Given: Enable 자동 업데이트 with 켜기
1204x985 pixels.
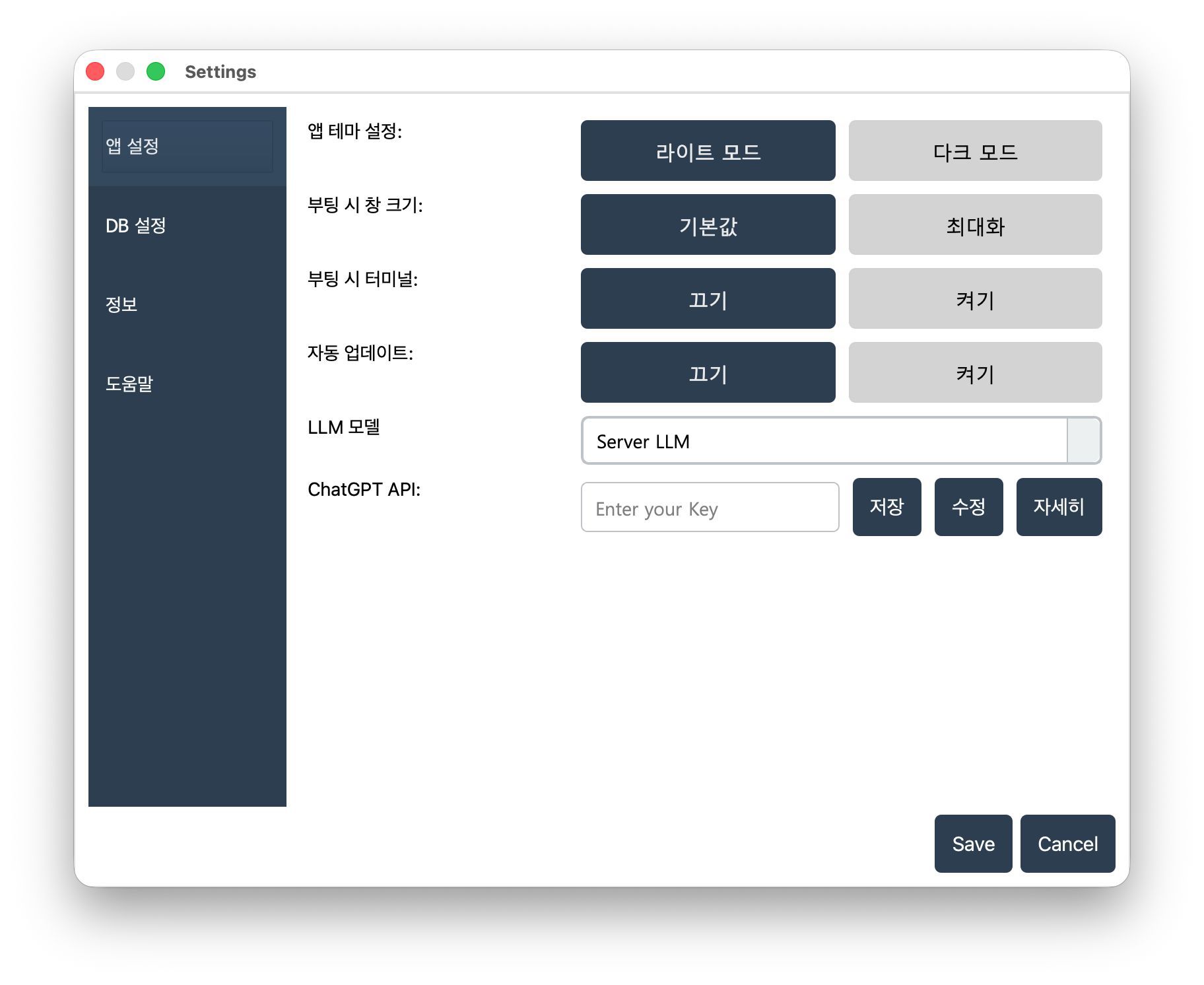Looking at the screenshot, I should [975, 372].
